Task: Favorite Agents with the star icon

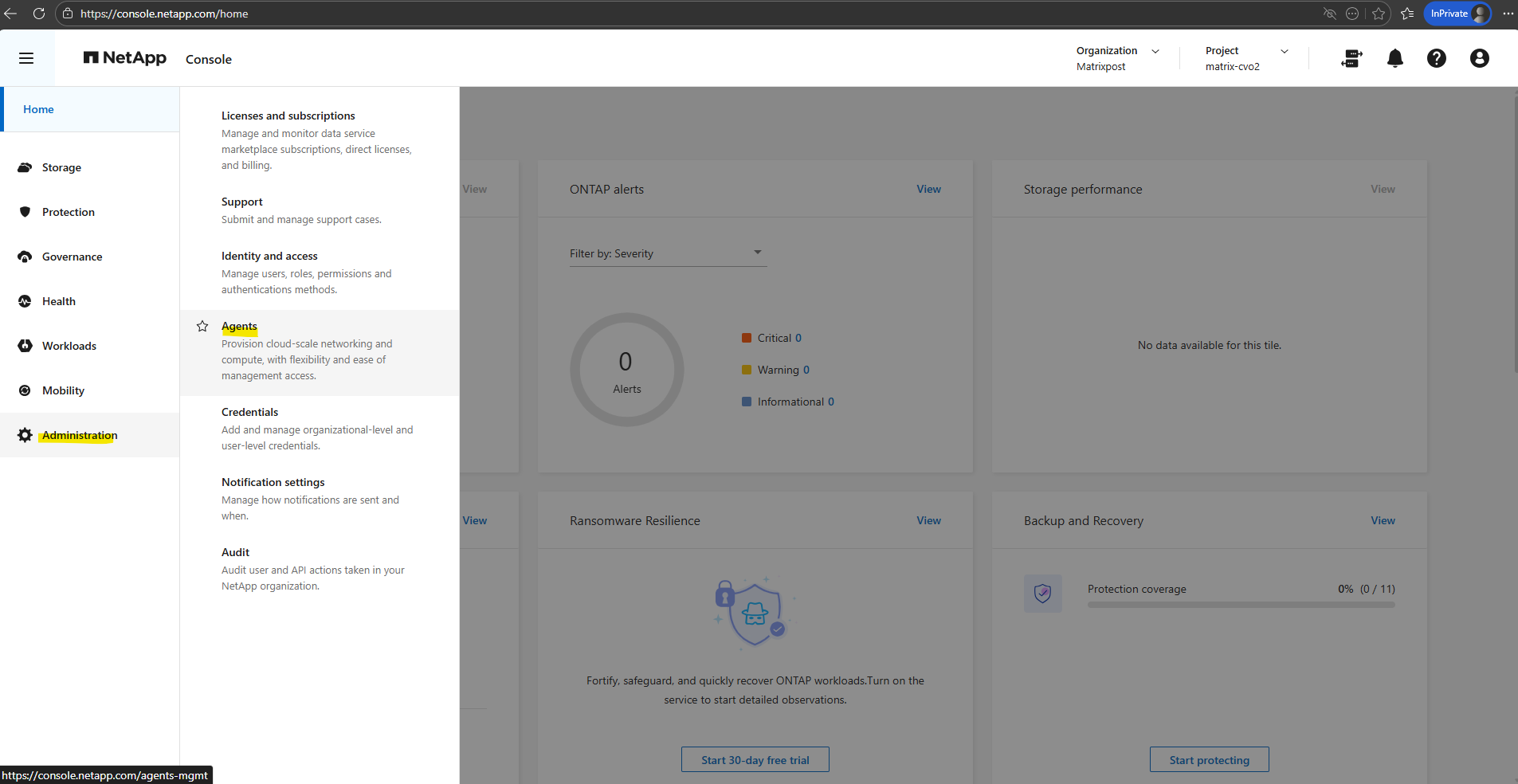Action: pyautogui.click(x=202, y=327)
